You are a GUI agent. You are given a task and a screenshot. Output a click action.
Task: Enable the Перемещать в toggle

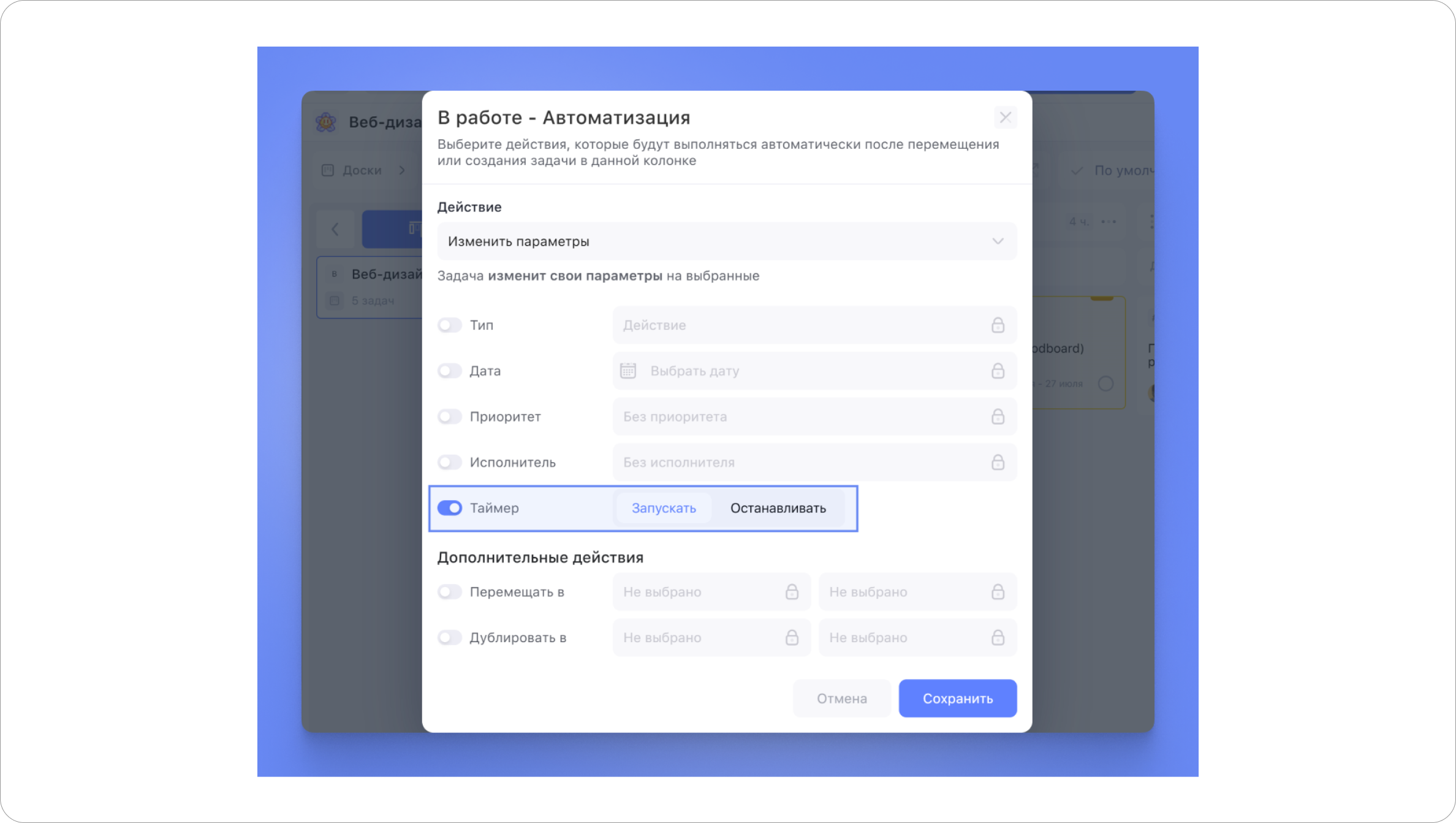point(449,592)
